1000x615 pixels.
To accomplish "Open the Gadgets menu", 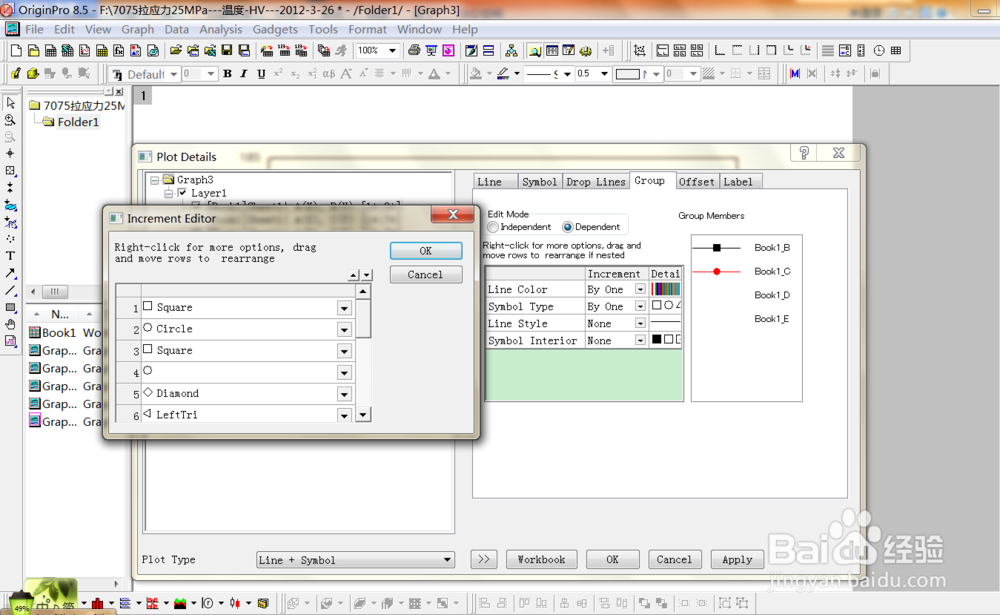I will pos(275,29).
